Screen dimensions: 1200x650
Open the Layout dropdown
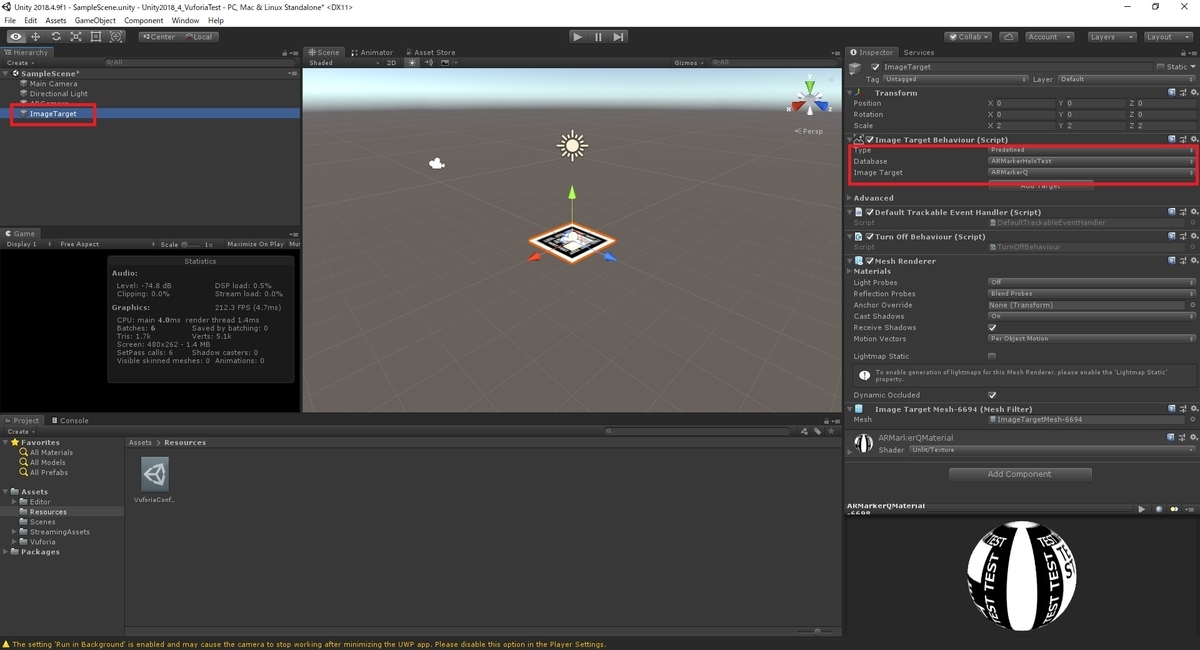click(x=1166, y=37)
